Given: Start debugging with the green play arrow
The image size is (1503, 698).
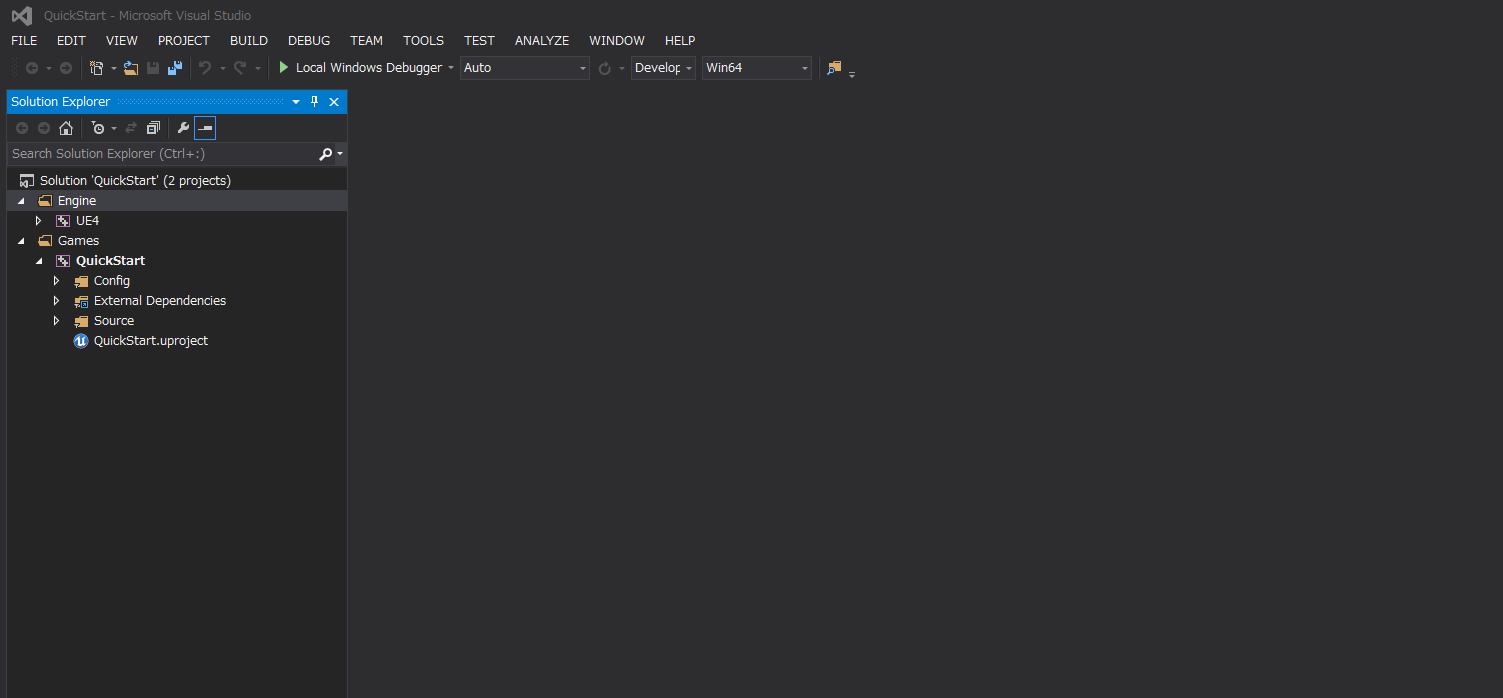Looking at the screenshot, I should coord(284,68).
